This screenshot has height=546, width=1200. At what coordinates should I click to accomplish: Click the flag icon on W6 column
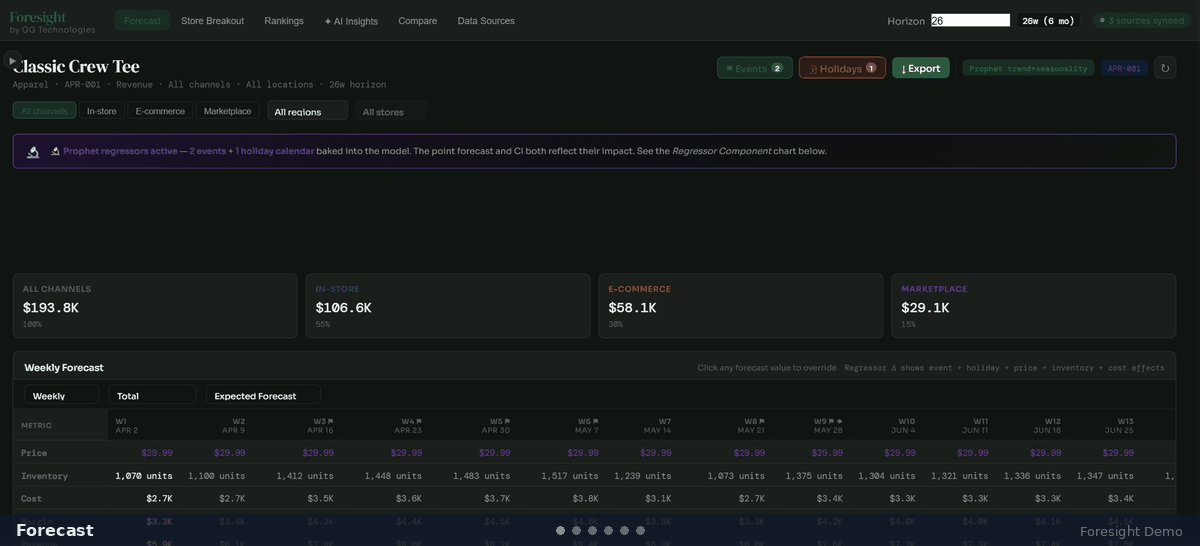[x=596, y=421]
